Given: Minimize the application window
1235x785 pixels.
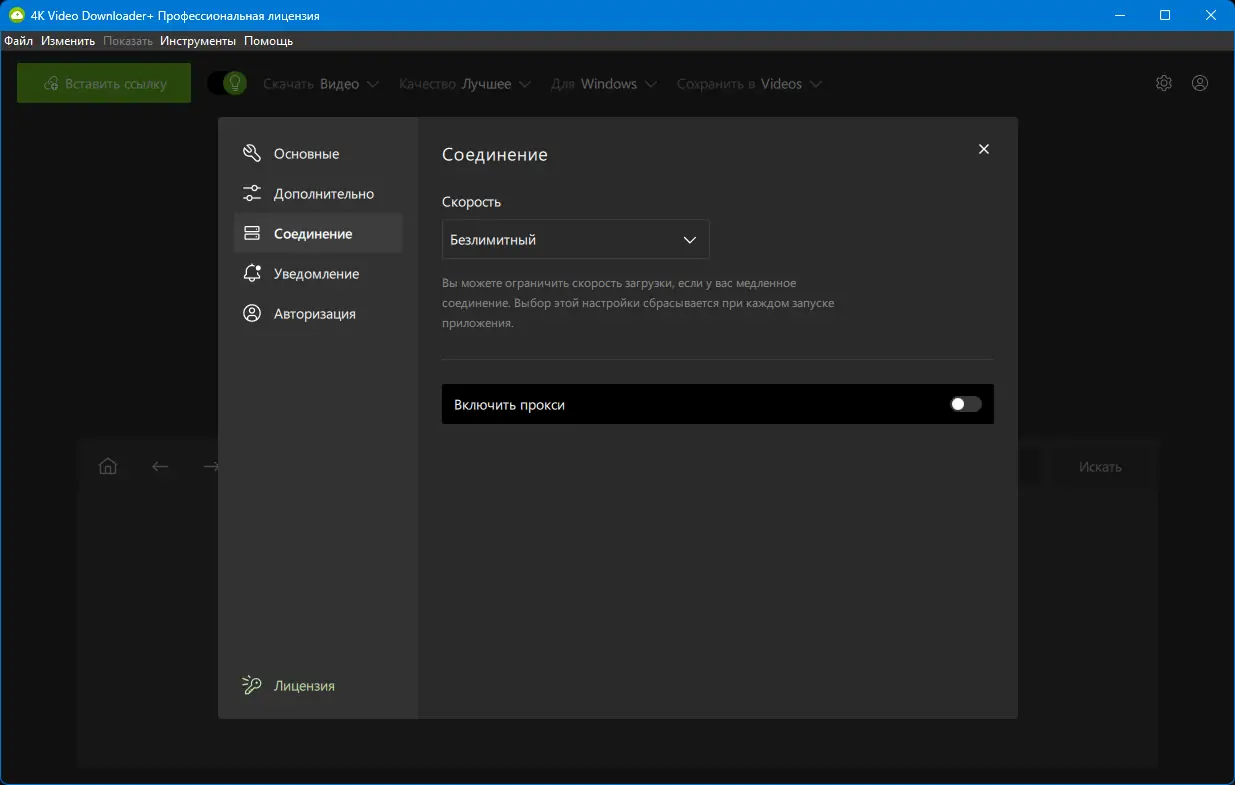Looking at the screenshot, I should pos(1119,16).
